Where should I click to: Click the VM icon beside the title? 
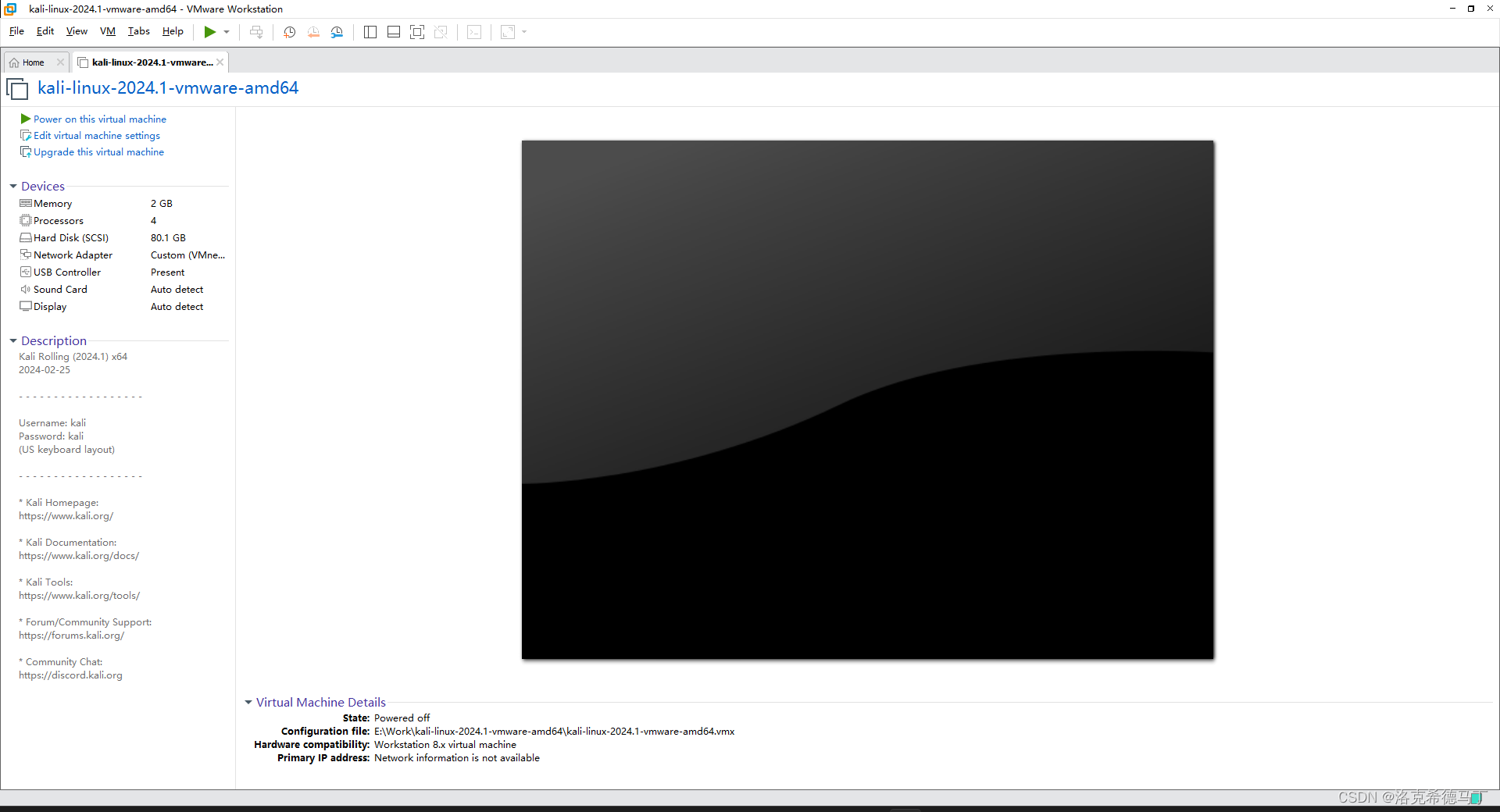click(x=17, y=89)
